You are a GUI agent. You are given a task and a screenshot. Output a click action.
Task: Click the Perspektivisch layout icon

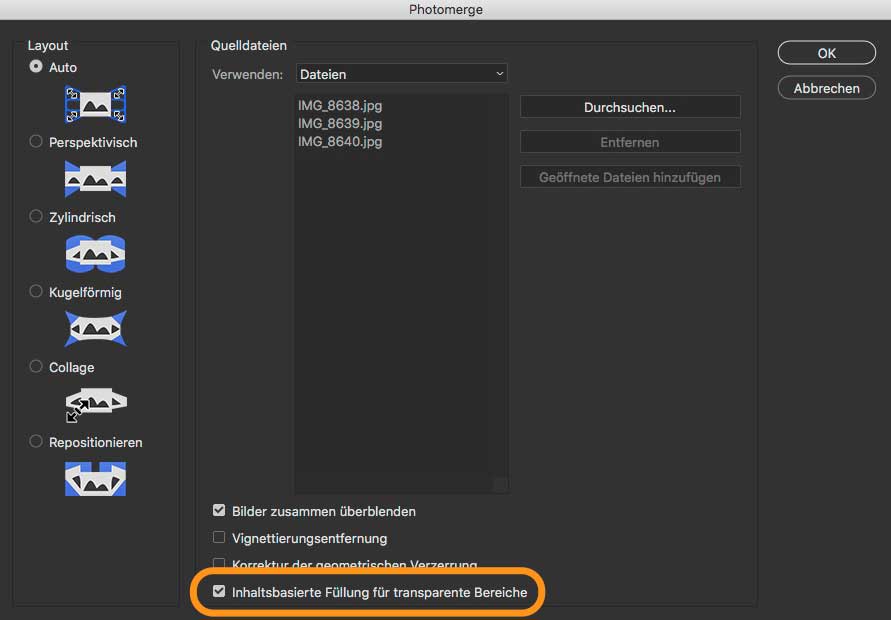tap(95, 179)
